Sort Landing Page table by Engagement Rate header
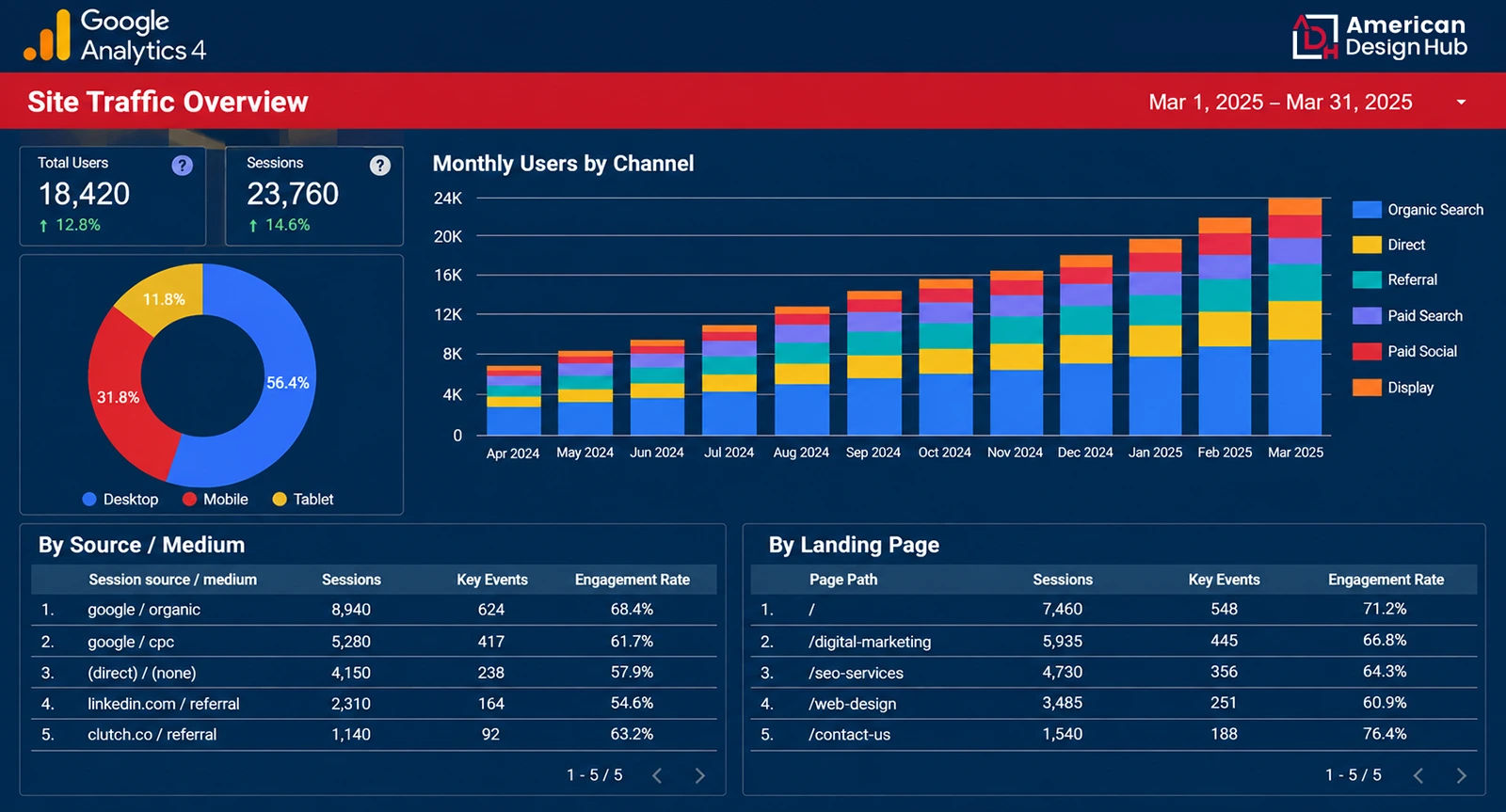The width and height of the screenshot is (1506, 812). pyautogui.click(x=1386, y=580)
